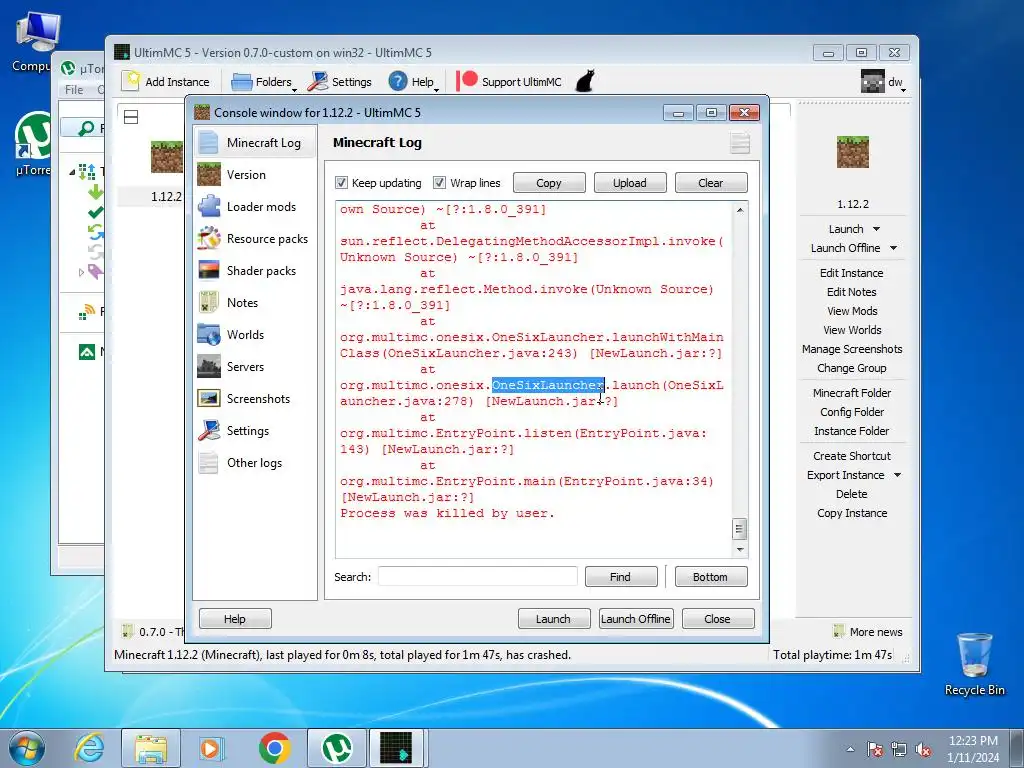Clear the log output

tap(711, 183)
